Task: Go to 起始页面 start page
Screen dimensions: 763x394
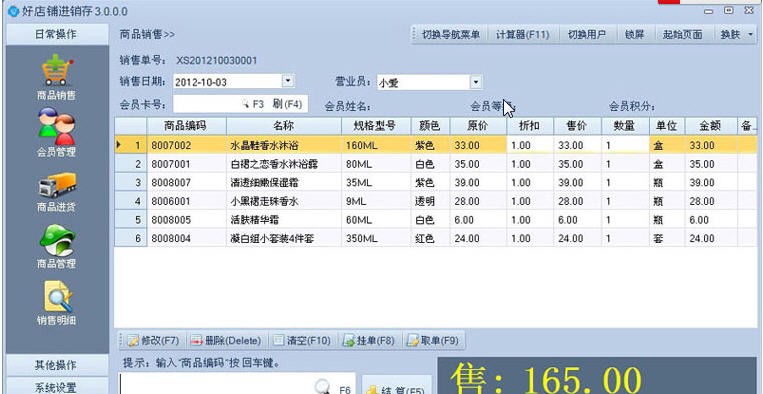Action: point(683,35)
